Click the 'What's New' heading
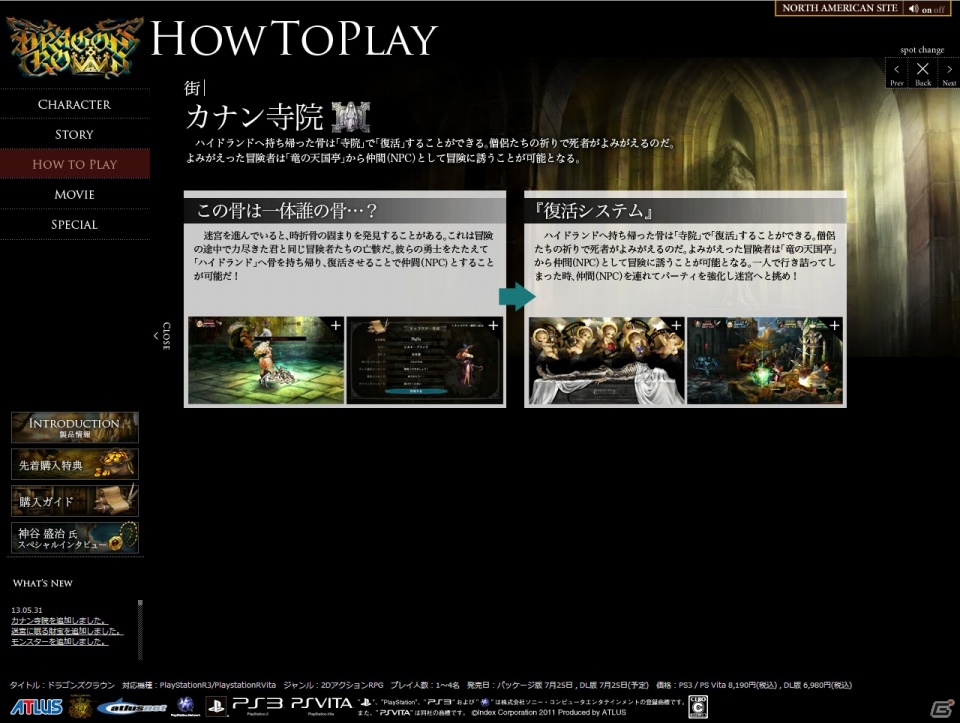This screenshot has height=723, width=960. [x=43, y=583]
